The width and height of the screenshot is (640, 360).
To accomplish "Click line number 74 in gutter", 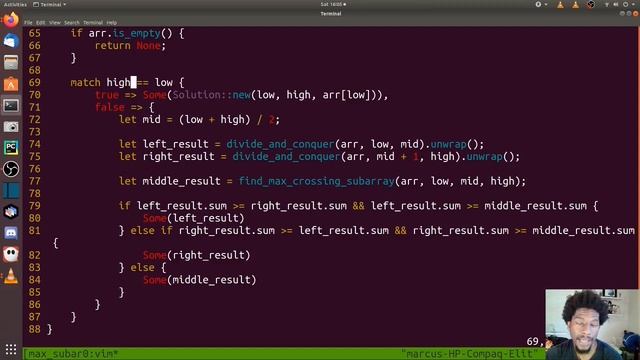I will 35,144.
